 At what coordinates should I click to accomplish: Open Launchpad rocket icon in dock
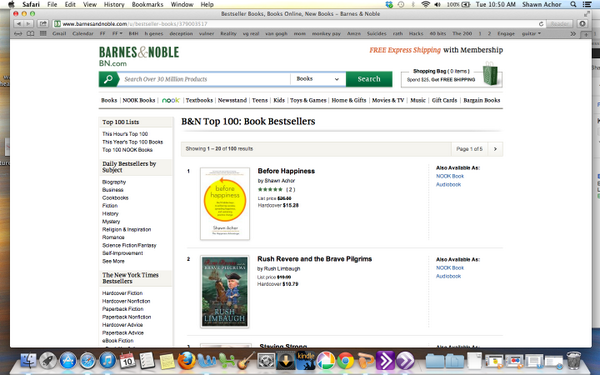tap(48, 360)
